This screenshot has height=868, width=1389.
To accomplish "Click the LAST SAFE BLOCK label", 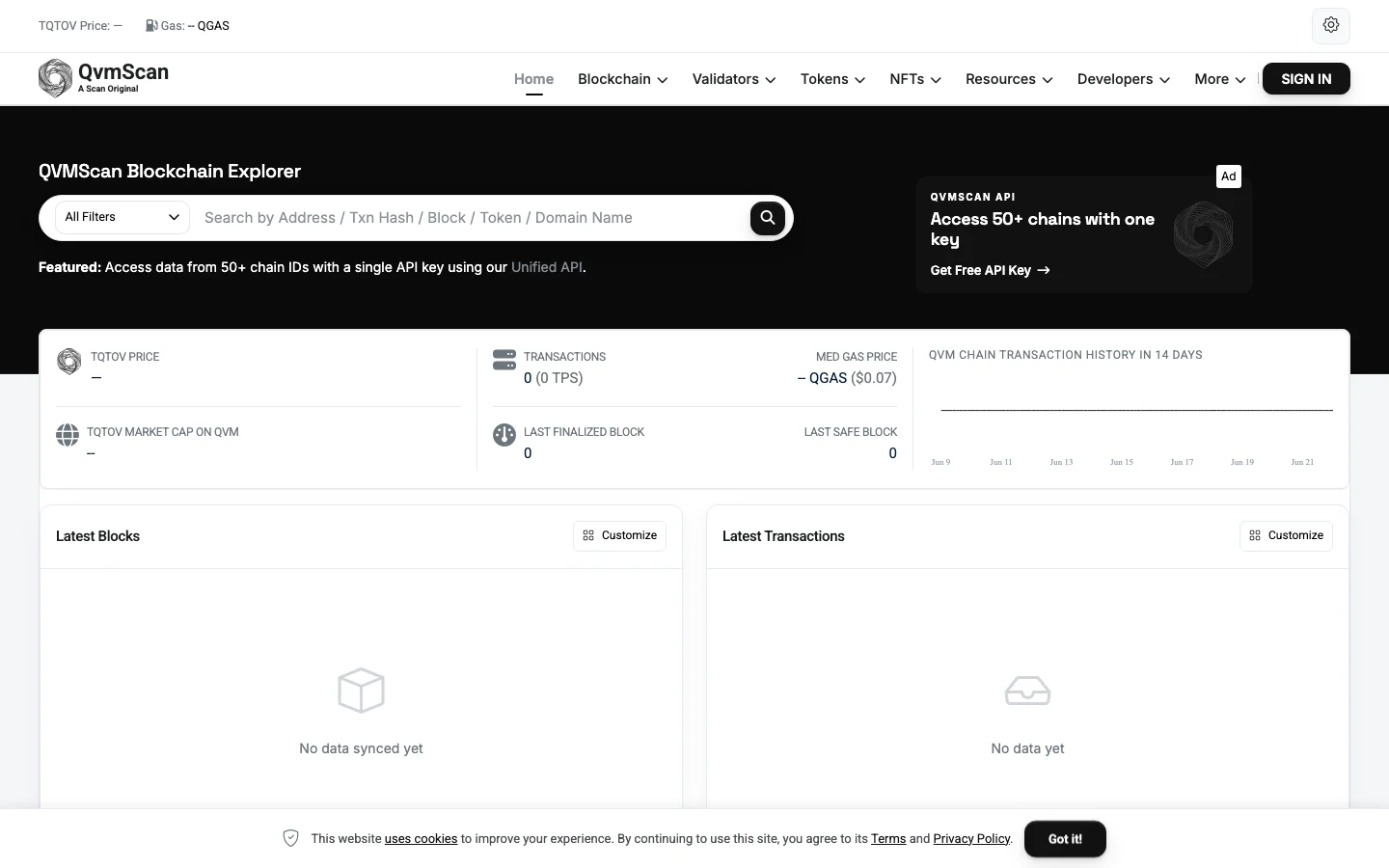I will tap(851, 432).
